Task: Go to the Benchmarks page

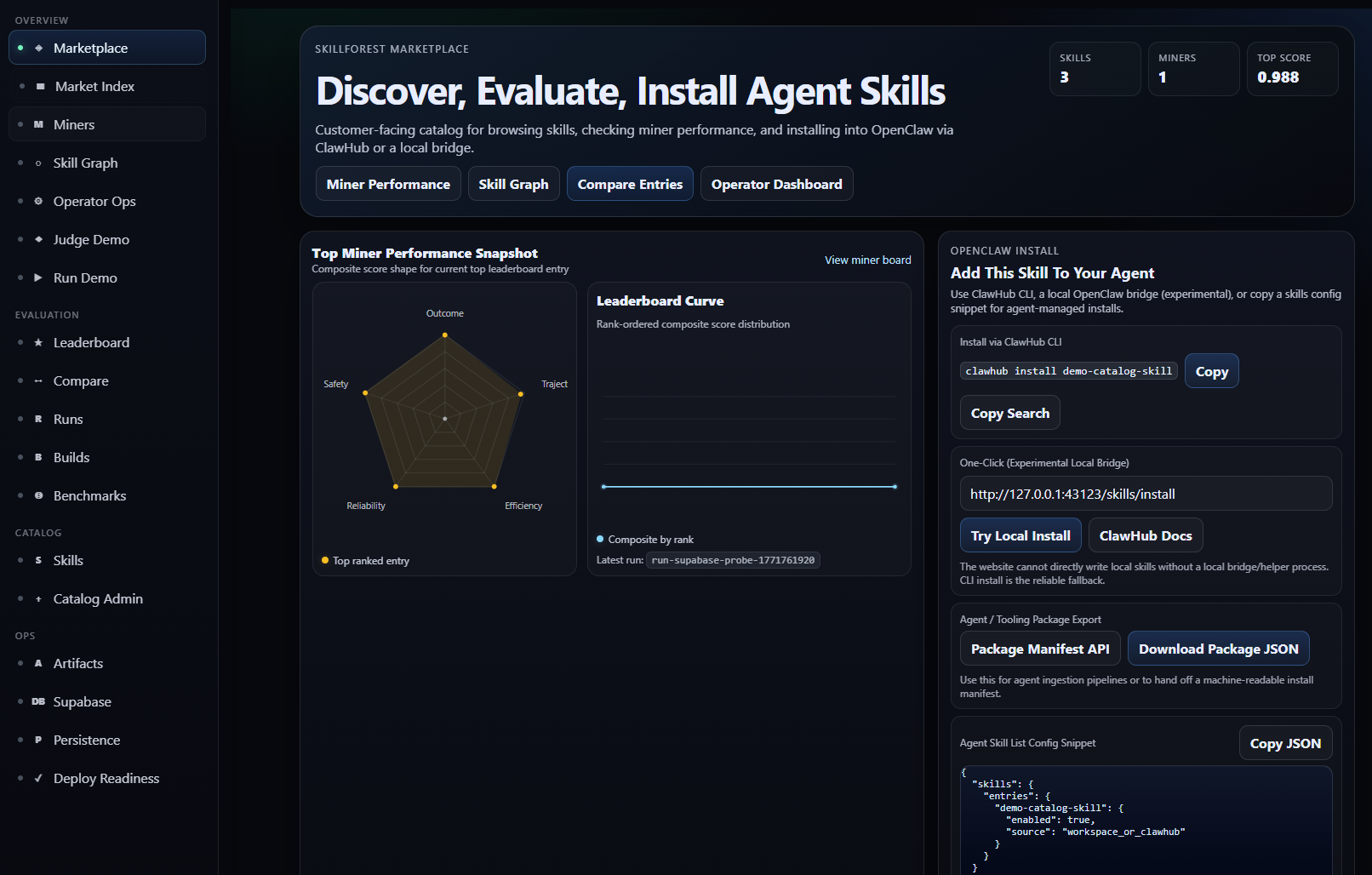Action: (x=89, y=495)
